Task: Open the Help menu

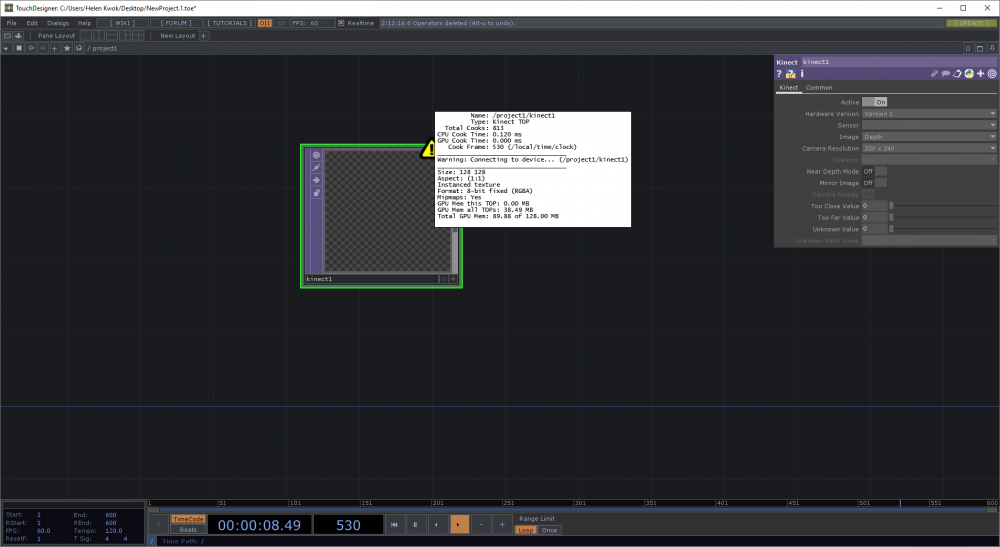Action: [x=84, y=23]
